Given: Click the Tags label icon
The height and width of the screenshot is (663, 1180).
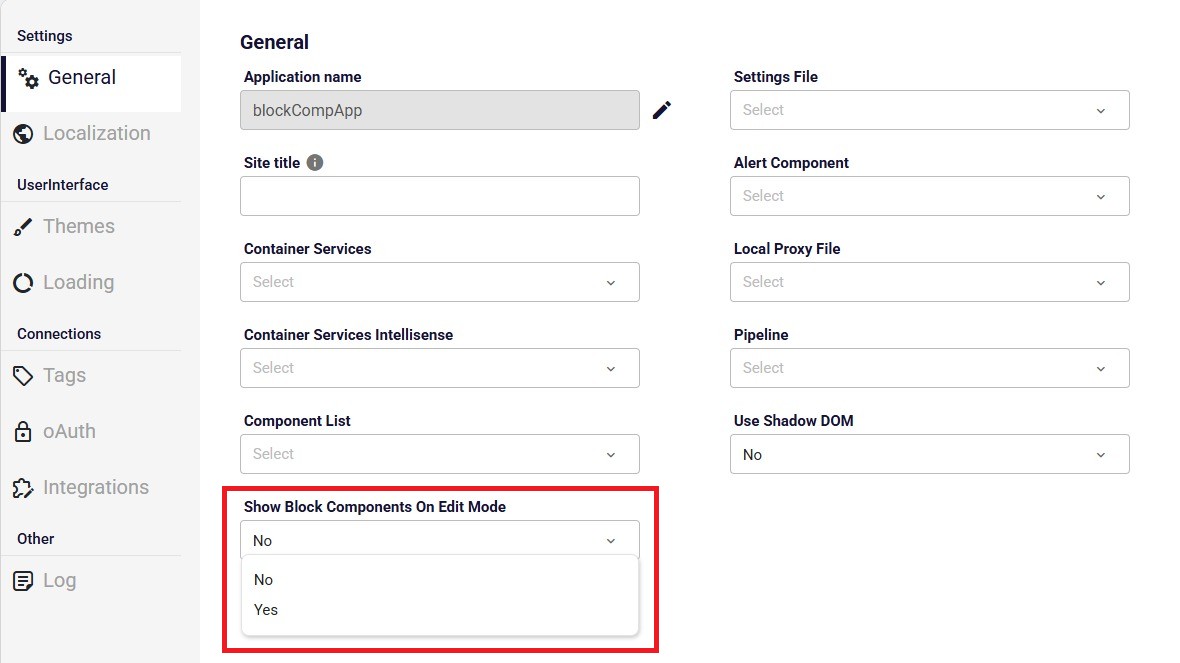Looking at the screenshot, I should pos(23,376).
